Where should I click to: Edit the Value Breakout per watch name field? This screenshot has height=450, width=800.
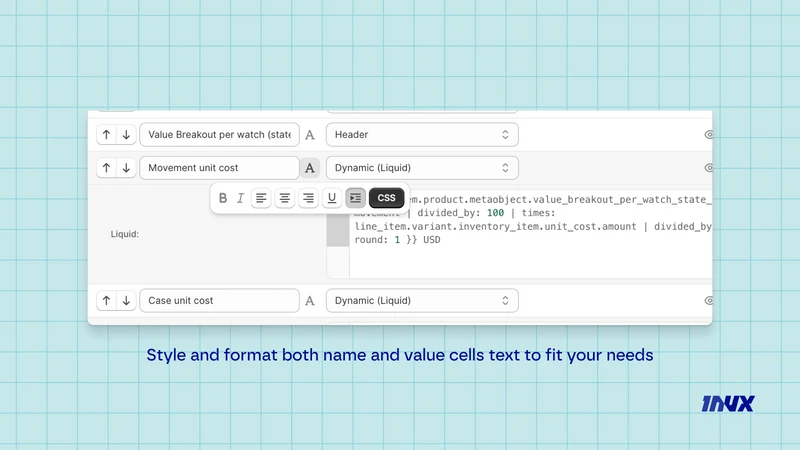[219, 135]
